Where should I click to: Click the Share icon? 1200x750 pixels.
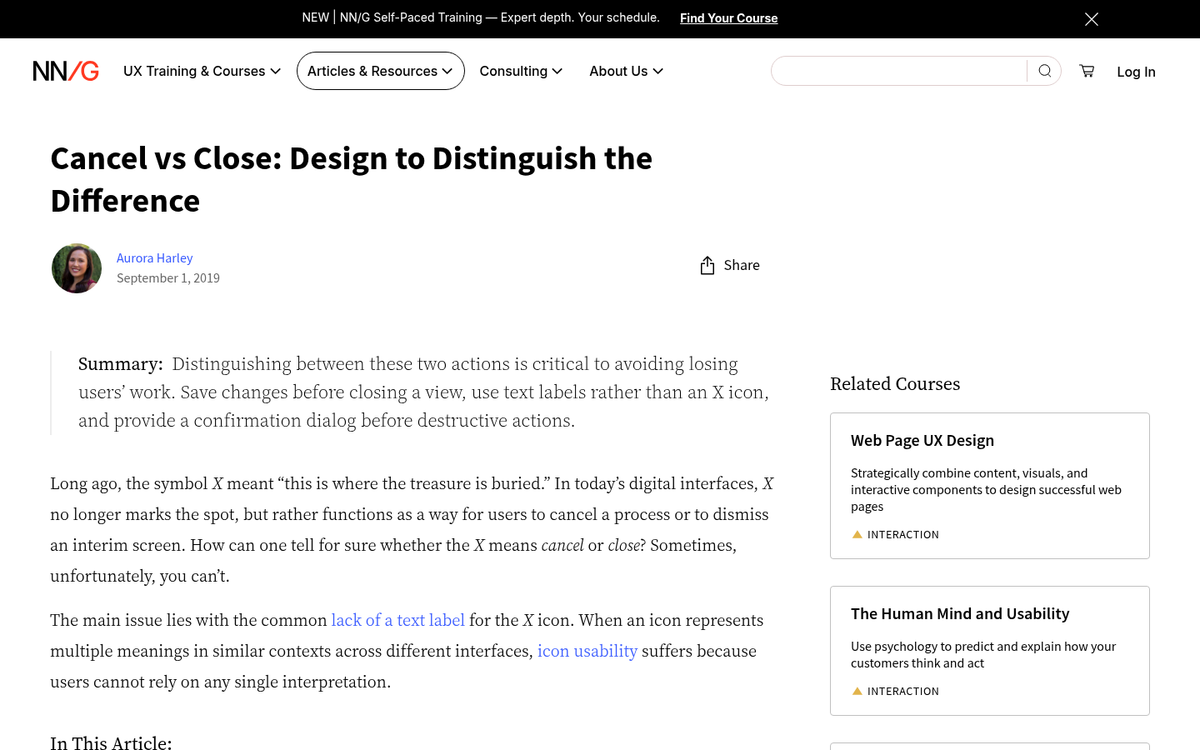click(708, 264)
